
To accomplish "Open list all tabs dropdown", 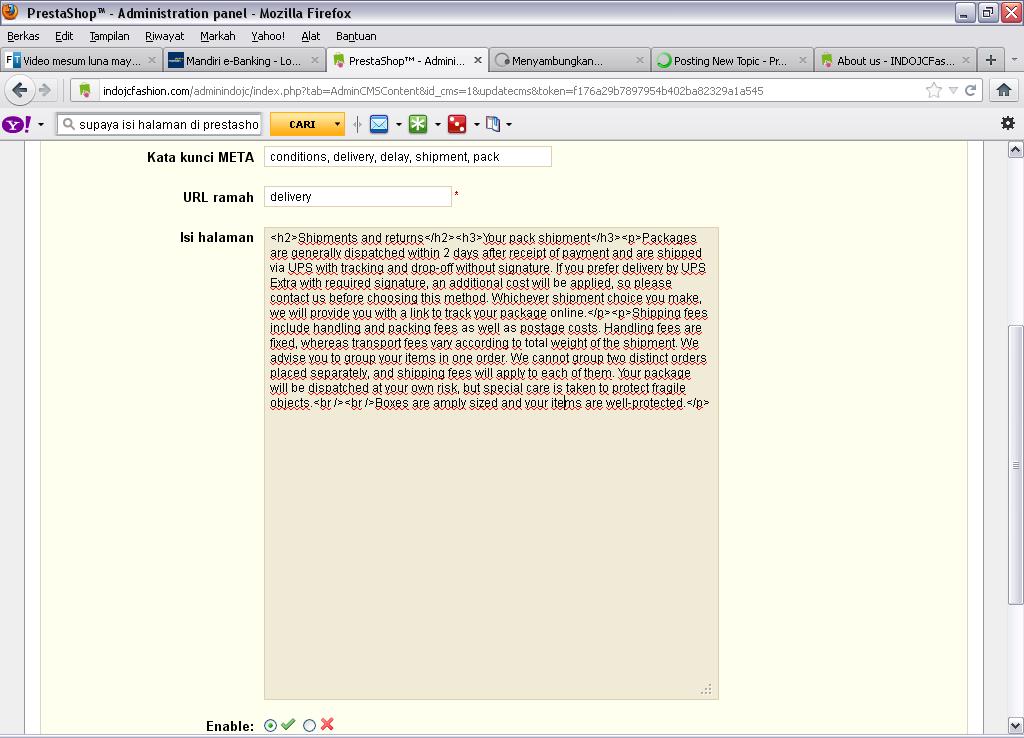I will 1014,60.
